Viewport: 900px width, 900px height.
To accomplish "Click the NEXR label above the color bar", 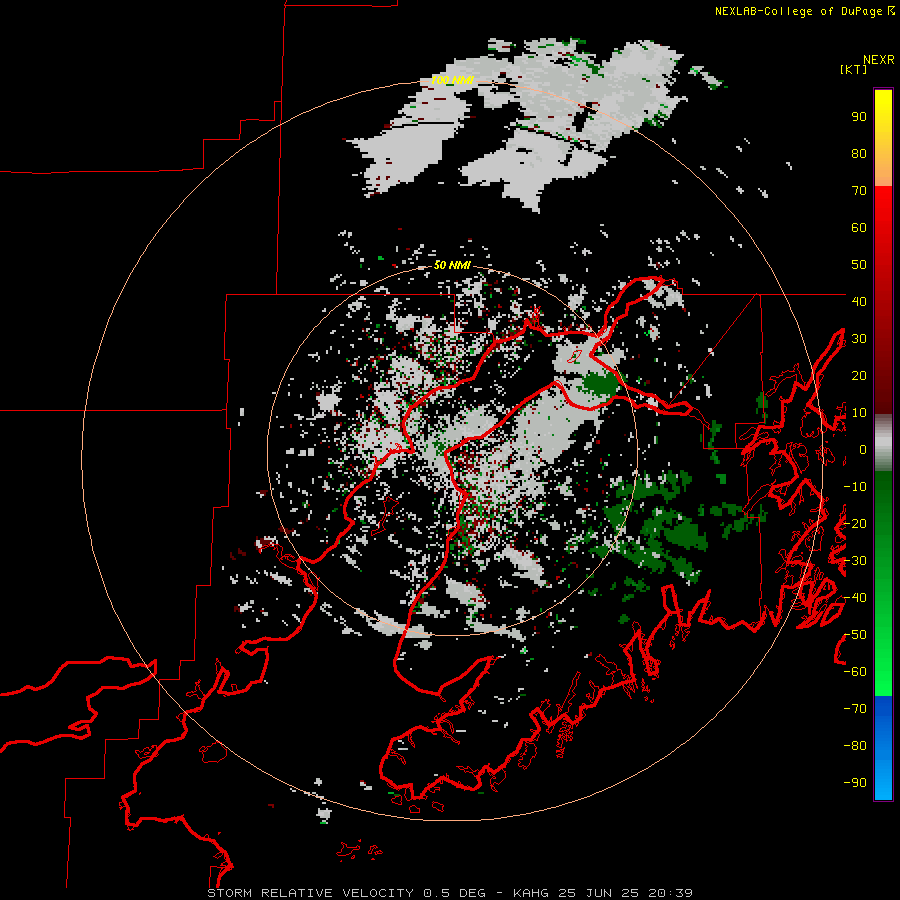I will tap(879, 59).
